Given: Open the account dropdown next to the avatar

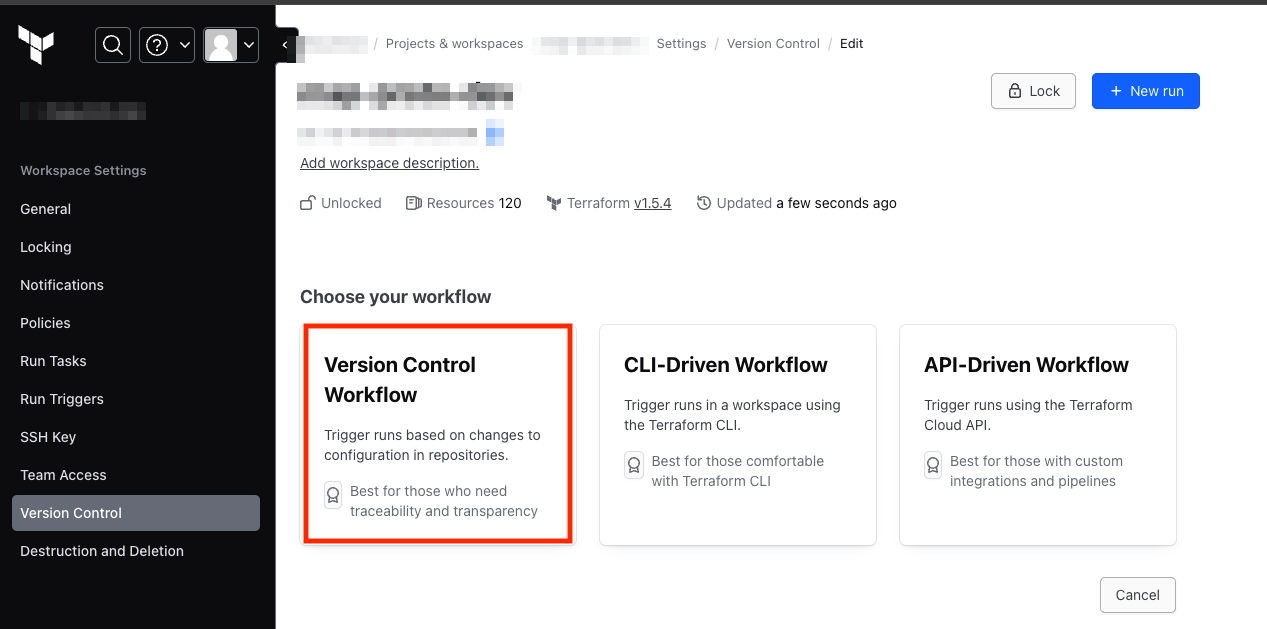Looking at the screenshot, I should tap(250, 44).
